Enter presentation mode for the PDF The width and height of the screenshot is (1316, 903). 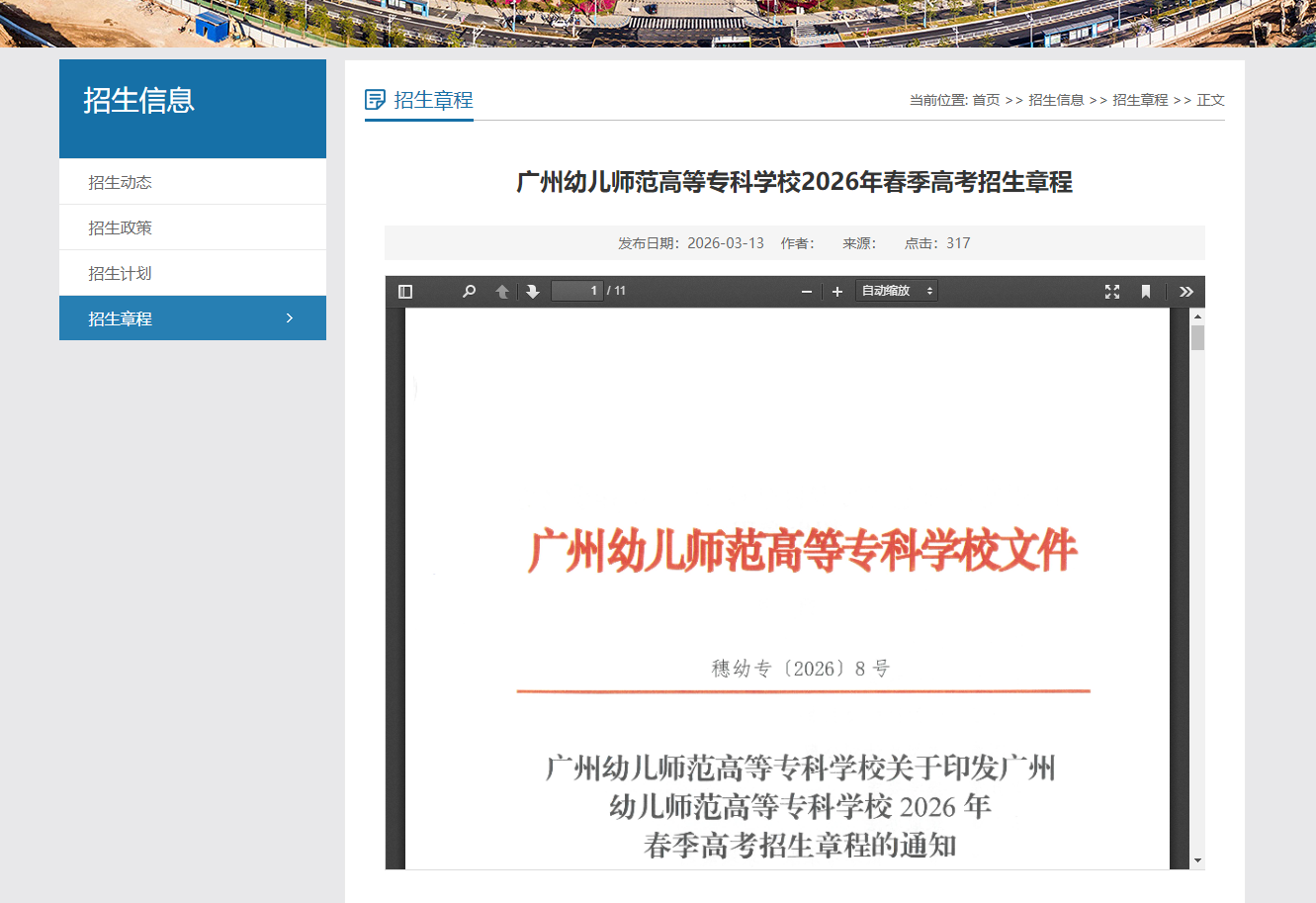tap(1112, 291)
